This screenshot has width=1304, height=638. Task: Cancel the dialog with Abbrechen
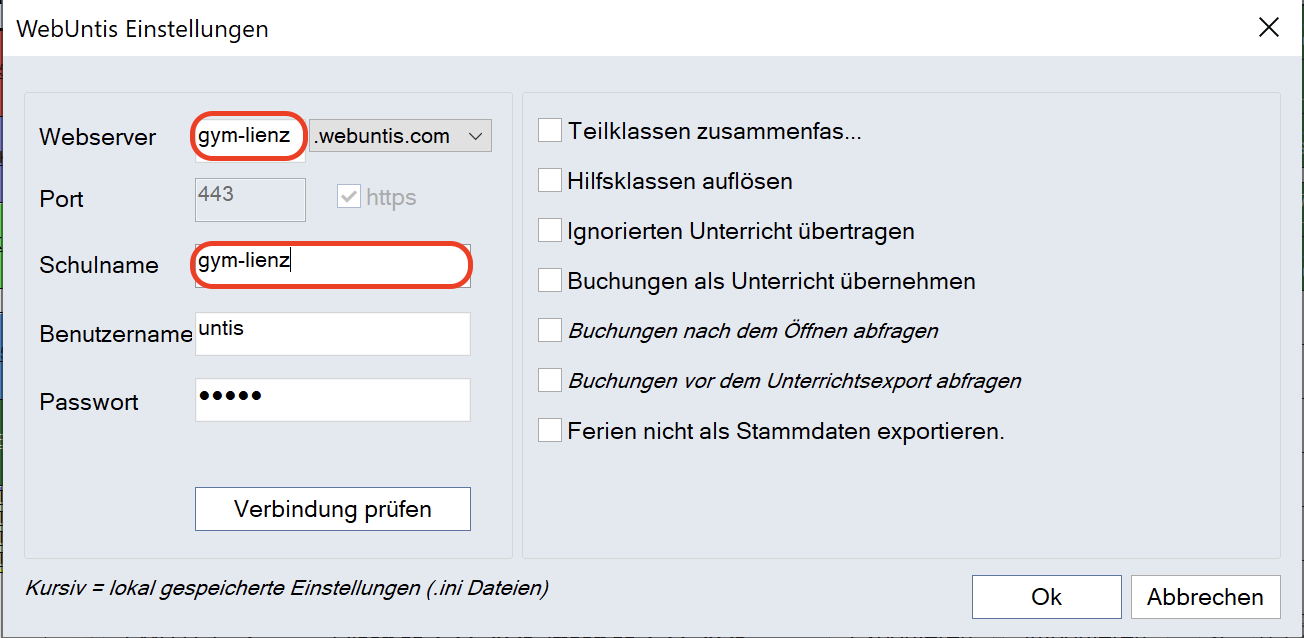pos(1205,597)
